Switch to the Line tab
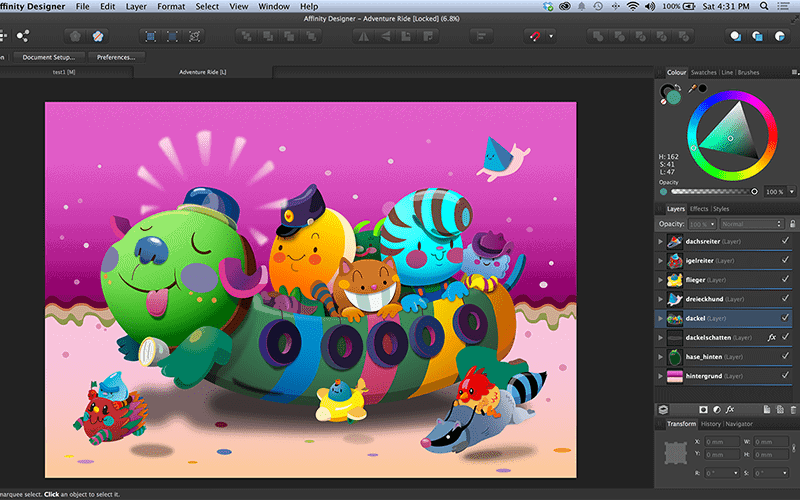 pyautogui.click(x=727, y=72)
